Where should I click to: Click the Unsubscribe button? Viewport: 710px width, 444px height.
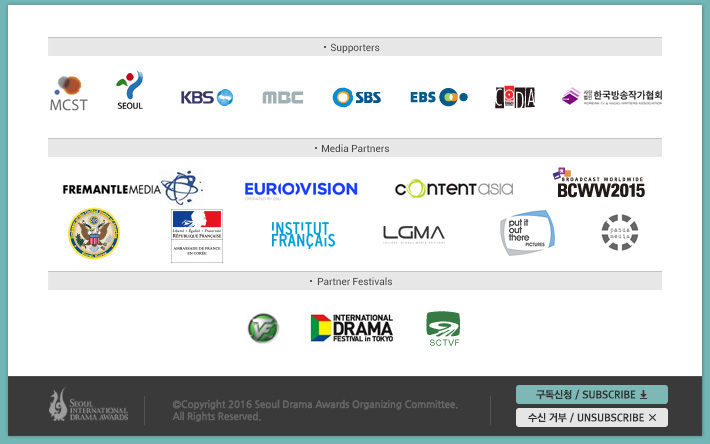[592, 417]
